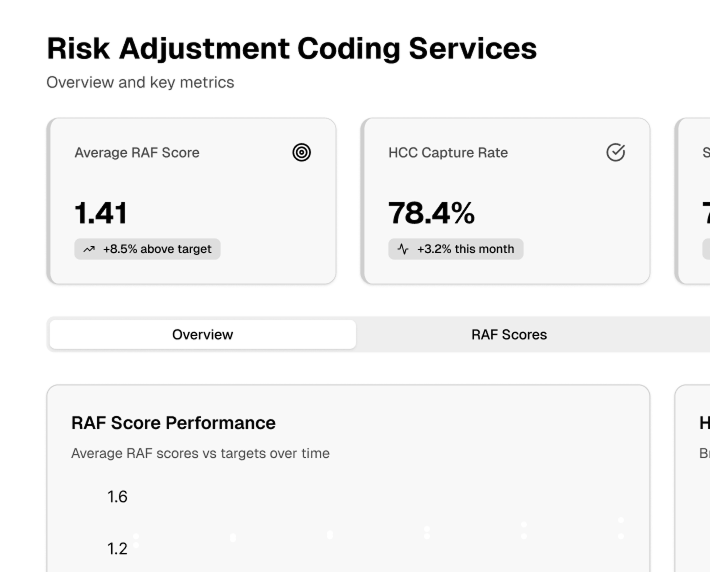Click the 1.6 y-axis label on chart
Viewport: 710px width, 572px height.
118,497
